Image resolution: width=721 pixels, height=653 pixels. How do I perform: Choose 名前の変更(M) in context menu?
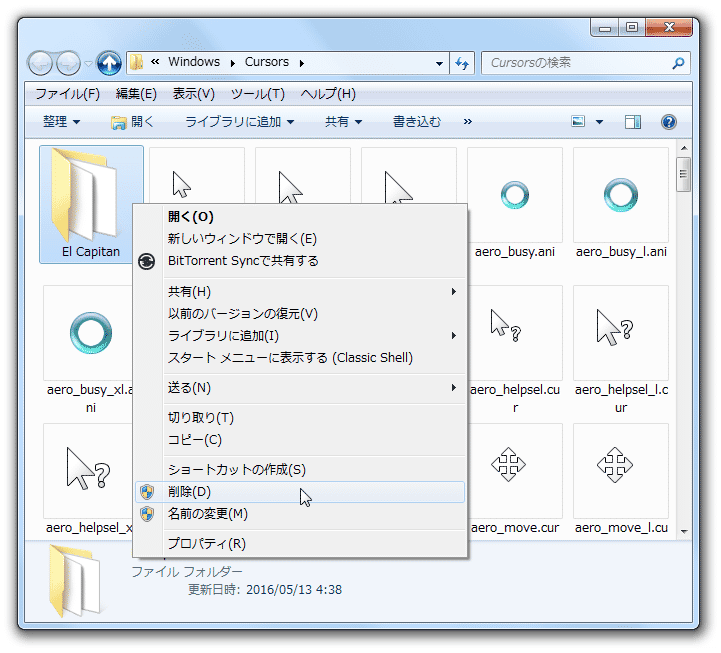(300, 514)
